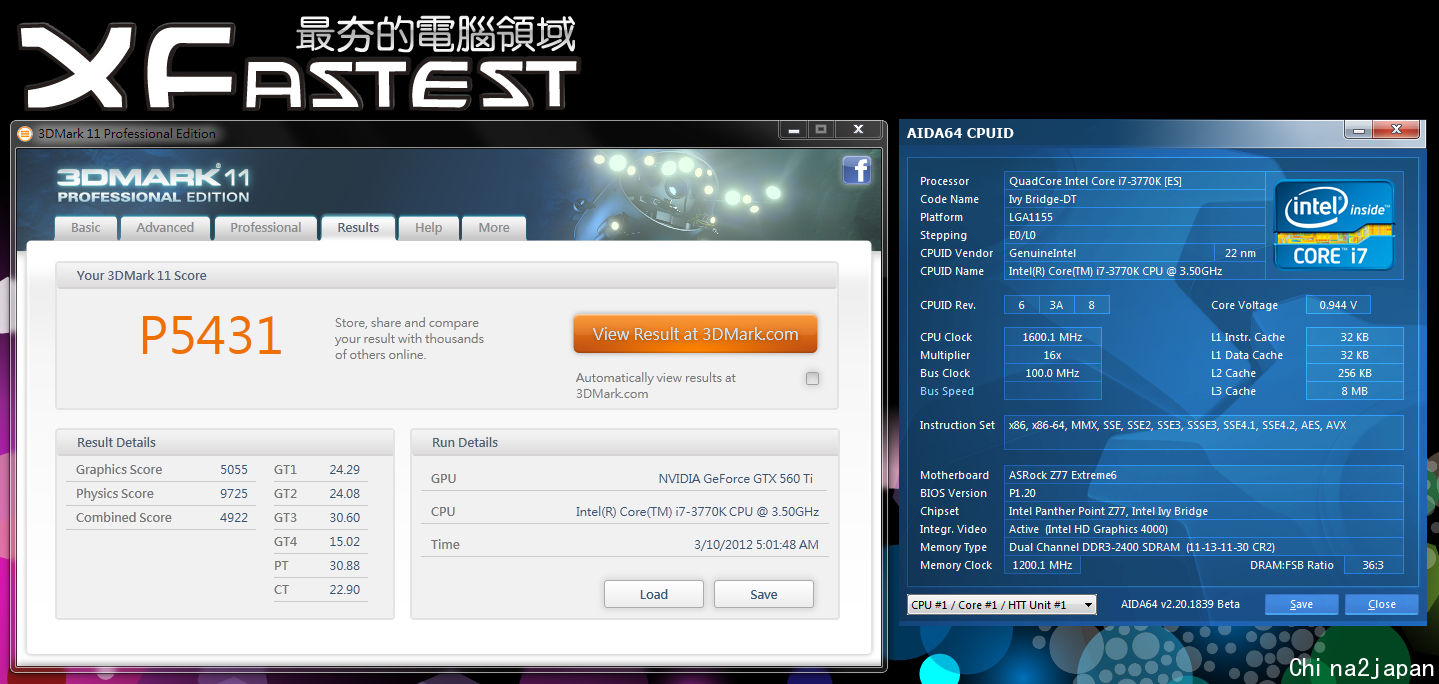Click the GT1 result 24.29
Image resolution: width=1439 pixels, height=684 pixels.
coord(345,470)
